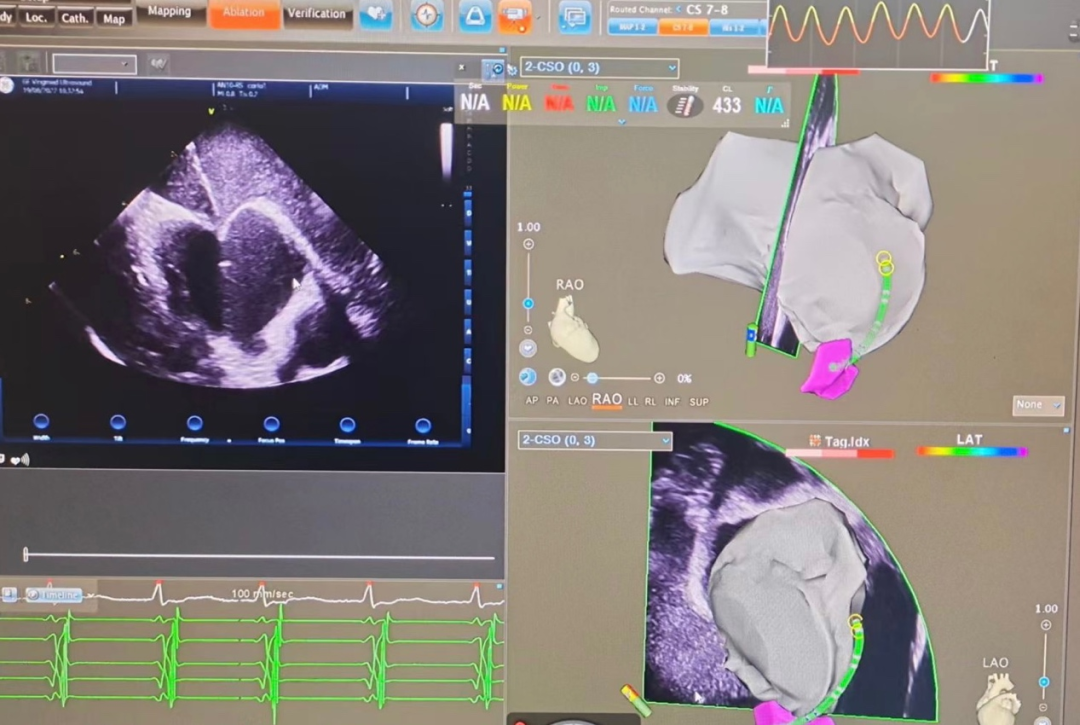Expand arrow beside the orange monitor icon

pyautogui.click(x=539, y=19)
